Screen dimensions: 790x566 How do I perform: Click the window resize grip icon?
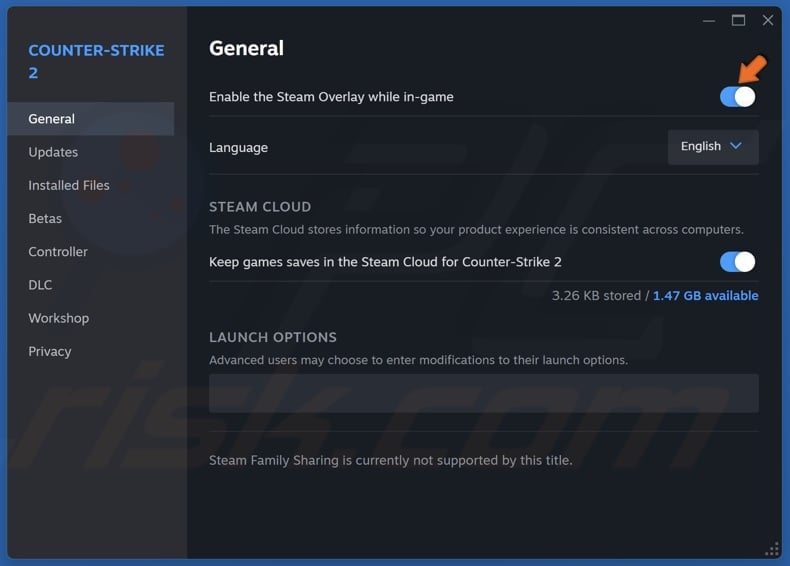tap(772, 549)
